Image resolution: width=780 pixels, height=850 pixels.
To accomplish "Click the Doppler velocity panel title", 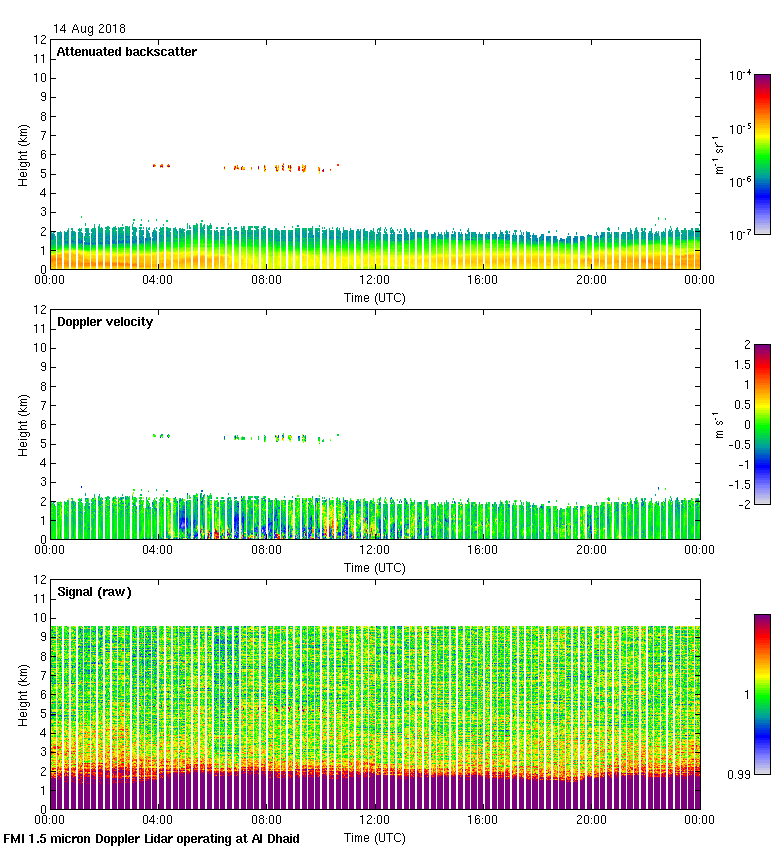I will [x=105, y=322].
